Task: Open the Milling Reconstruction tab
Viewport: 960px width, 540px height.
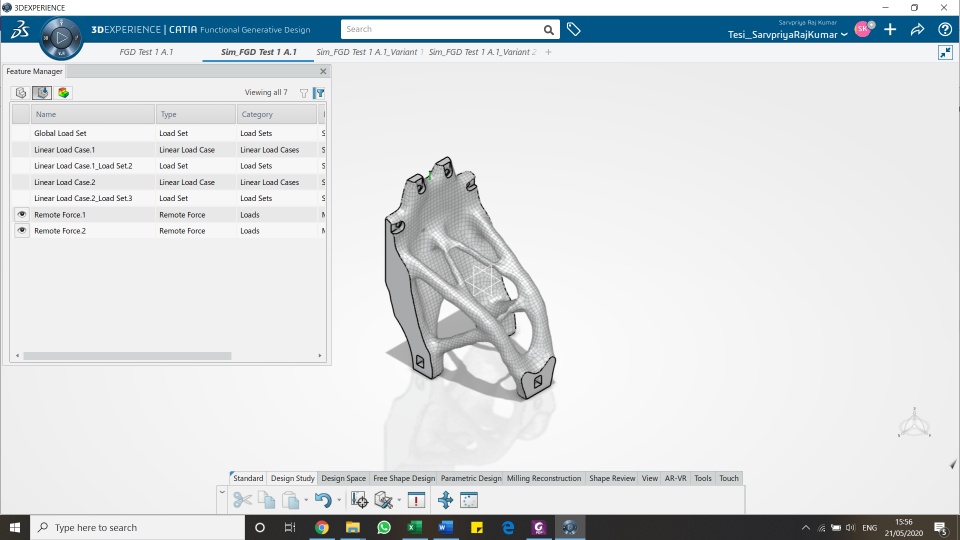Action: click(x=544, y=478)
